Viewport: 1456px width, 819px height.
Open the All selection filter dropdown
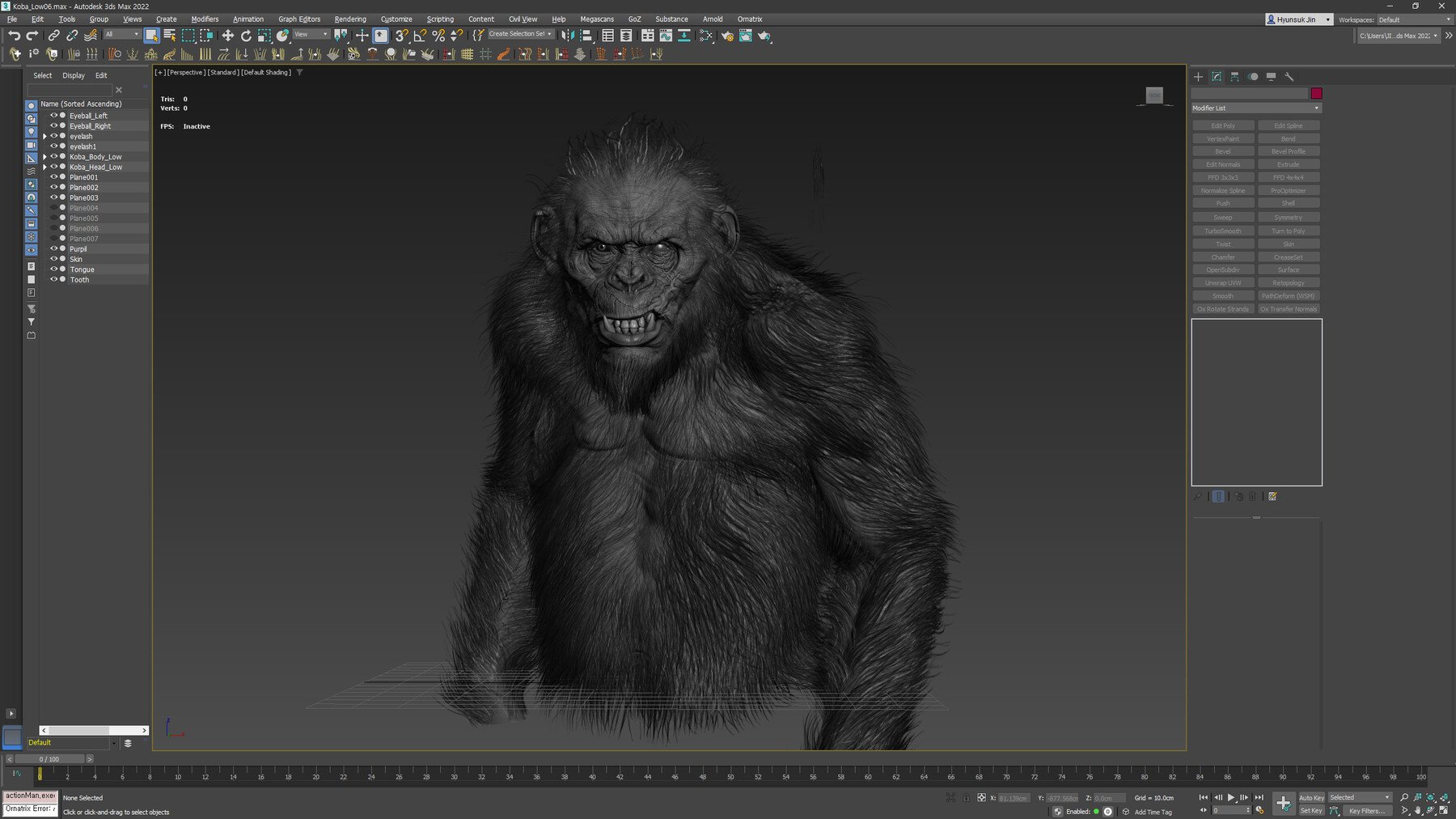(121, 35)
